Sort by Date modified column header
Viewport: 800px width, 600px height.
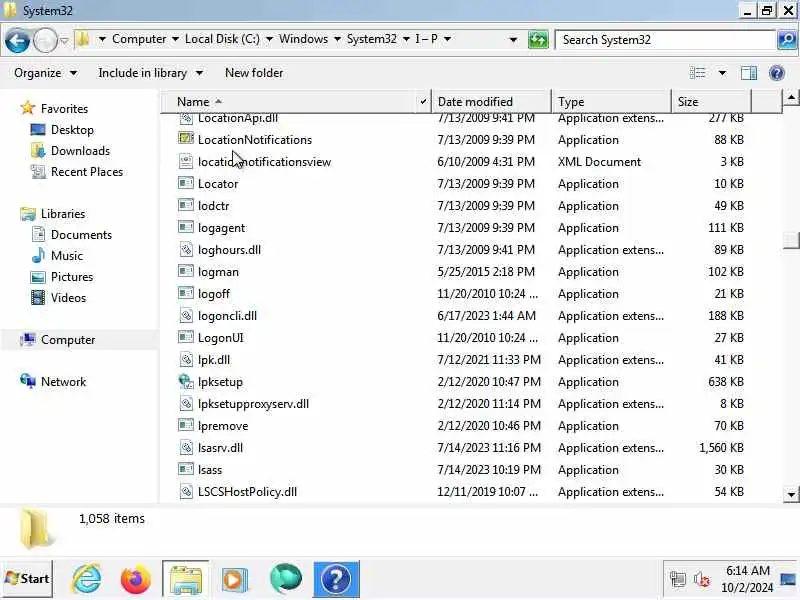click(492, 102)
